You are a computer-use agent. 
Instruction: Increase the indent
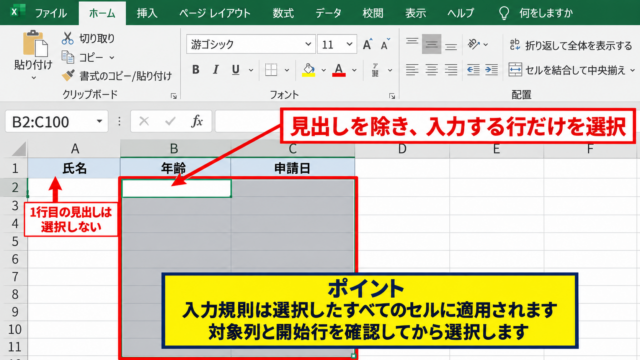[491, 70]
